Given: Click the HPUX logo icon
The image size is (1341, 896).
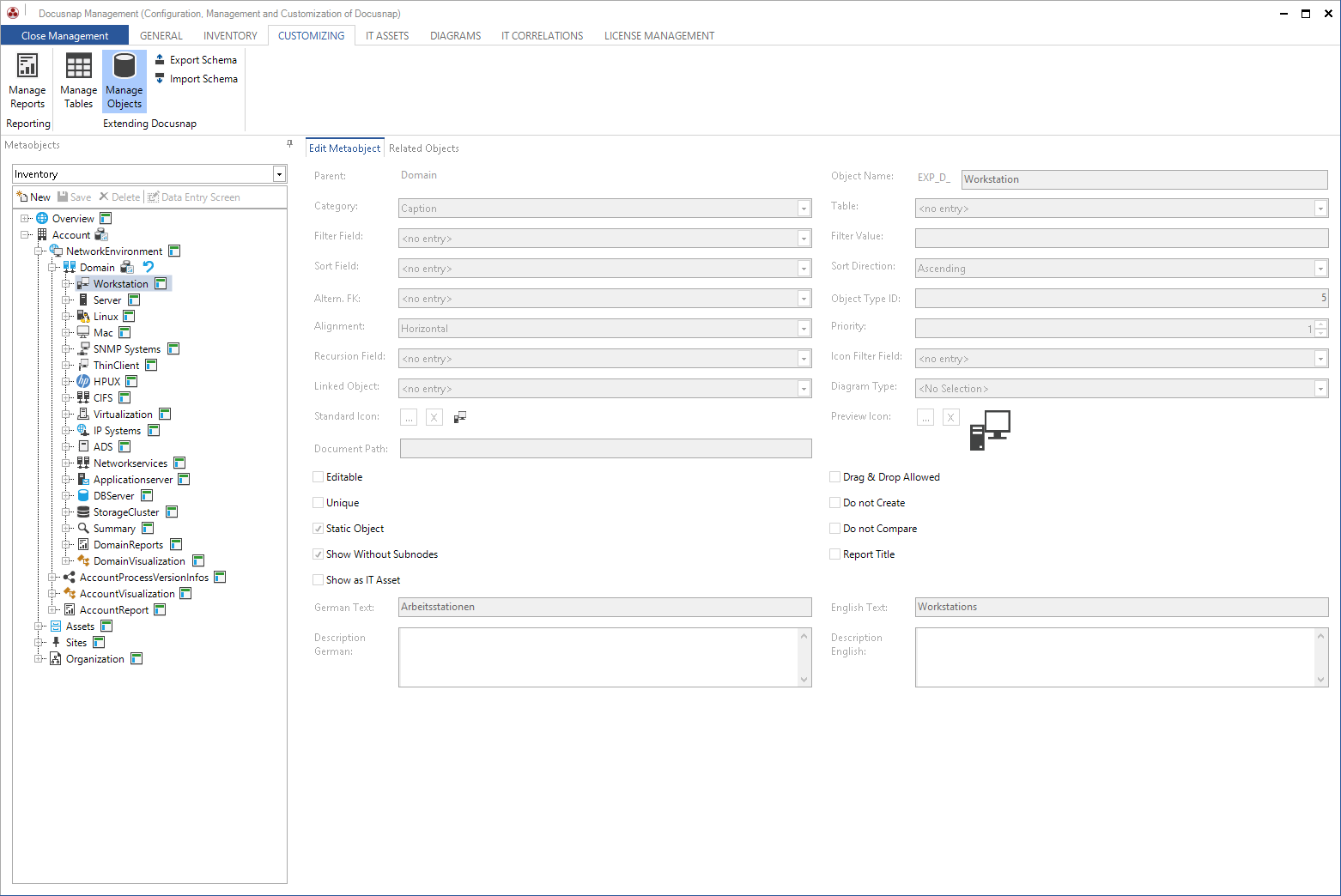Looking at the screenshot, I should click(x=83, y=381).
